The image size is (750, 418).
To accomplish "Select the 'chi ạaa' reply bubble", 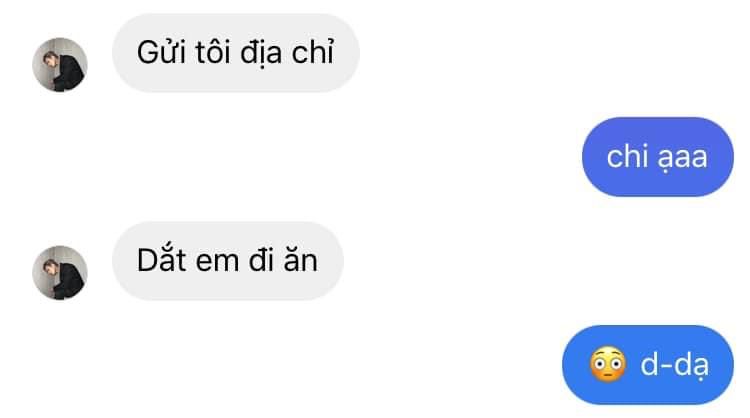I will [658, 157].
